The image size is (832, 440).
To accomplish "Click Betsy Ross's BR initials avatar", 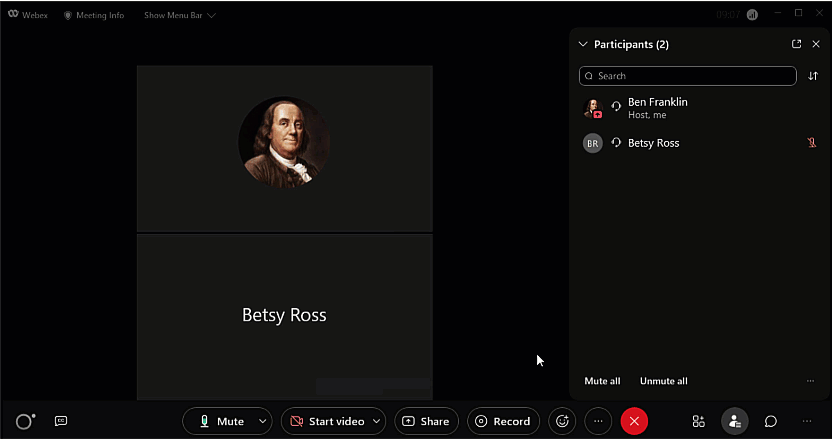I will coord(593,143).
